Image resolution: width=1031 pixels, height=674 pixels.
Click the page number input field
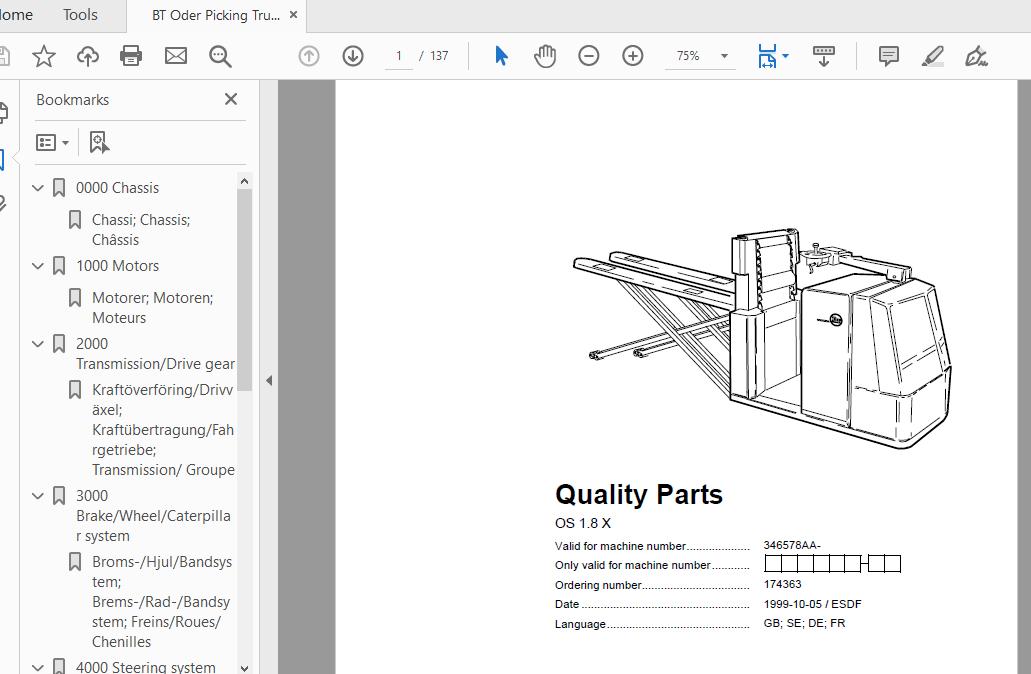pyautogui.click(x=398, y=57)
